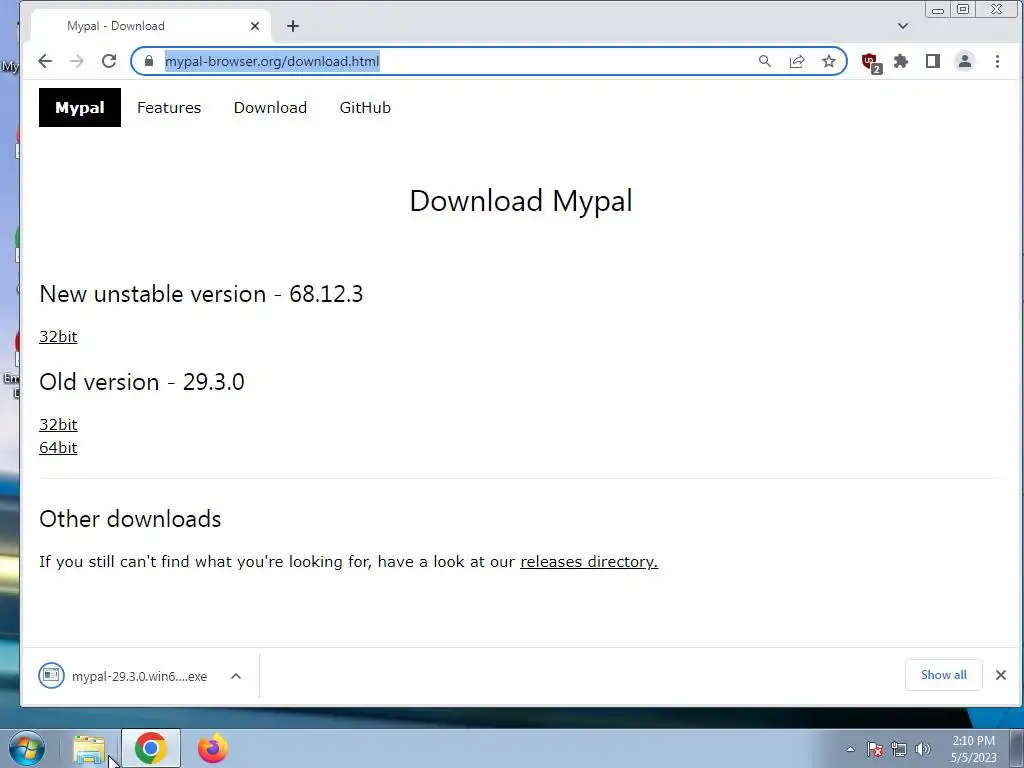Reload the Mypal download page
1024x768 pixels.
(x=109, y=61)
